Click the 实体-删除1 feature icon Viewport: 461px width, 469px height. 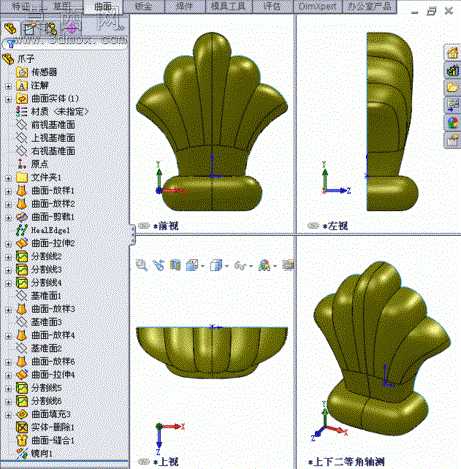[x=22, y=427]
